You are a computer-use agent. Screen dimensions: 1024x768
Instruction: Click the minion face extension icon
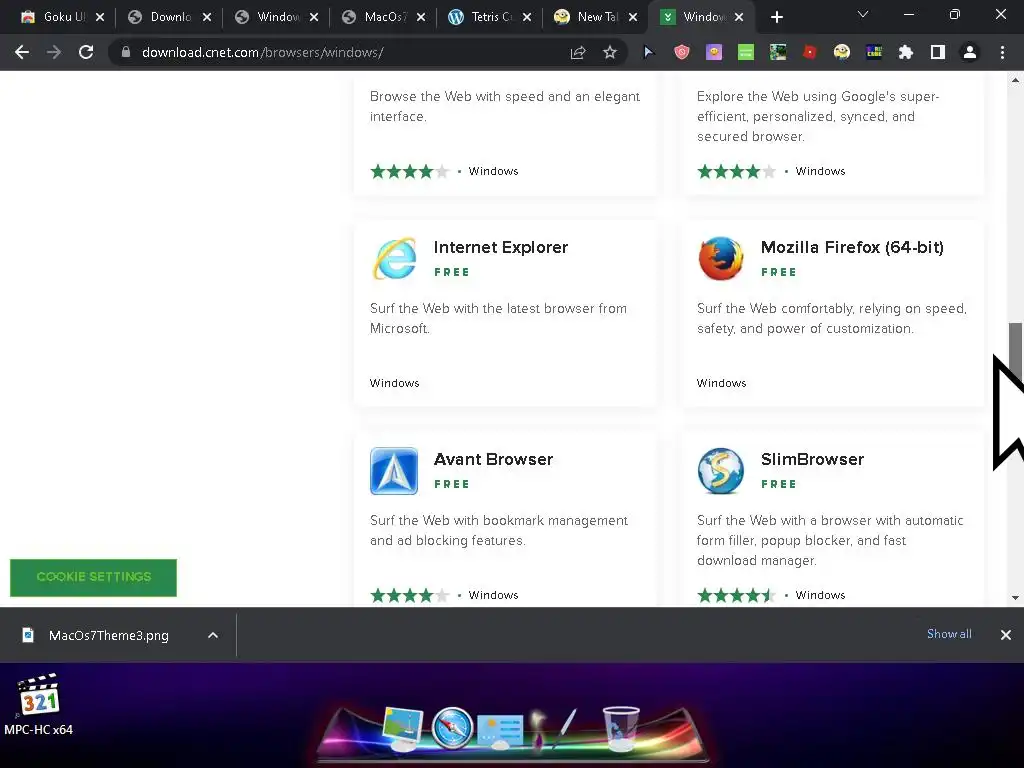tap(842, 52)
